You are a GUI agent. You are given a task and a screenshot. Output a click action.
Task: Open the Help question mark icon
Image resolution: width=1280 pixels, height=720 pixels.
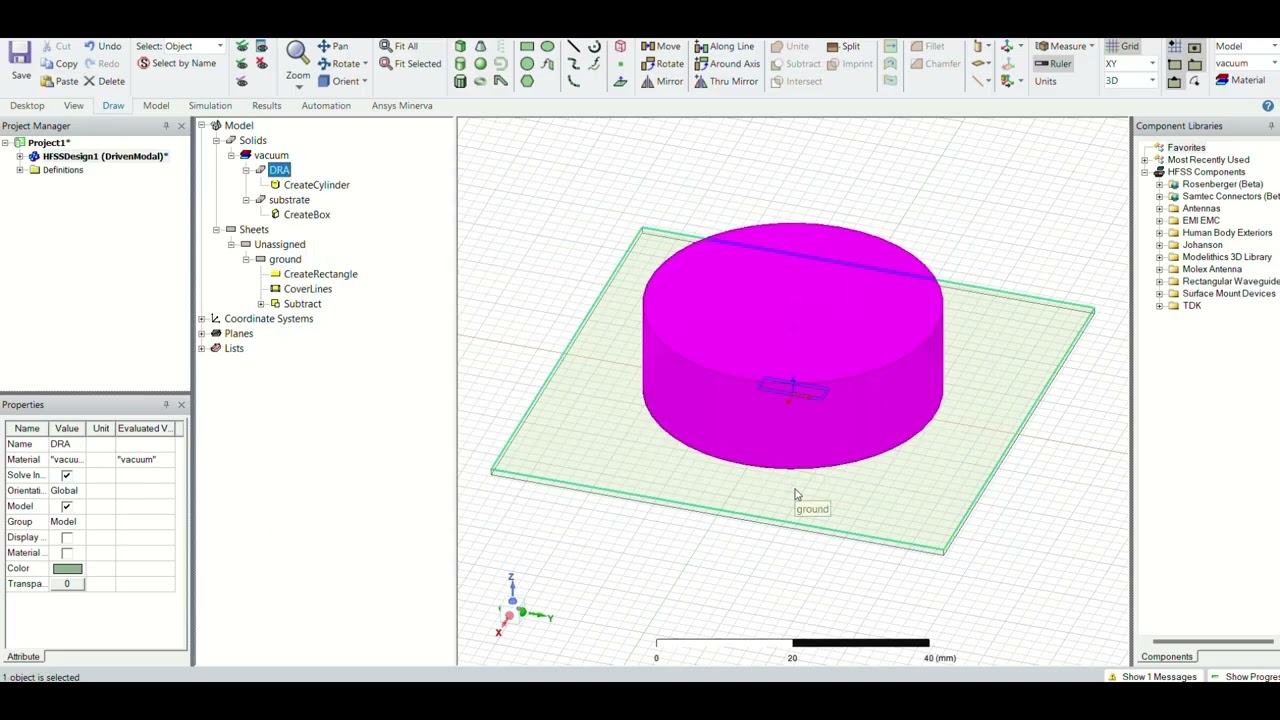click(1268, 106)
